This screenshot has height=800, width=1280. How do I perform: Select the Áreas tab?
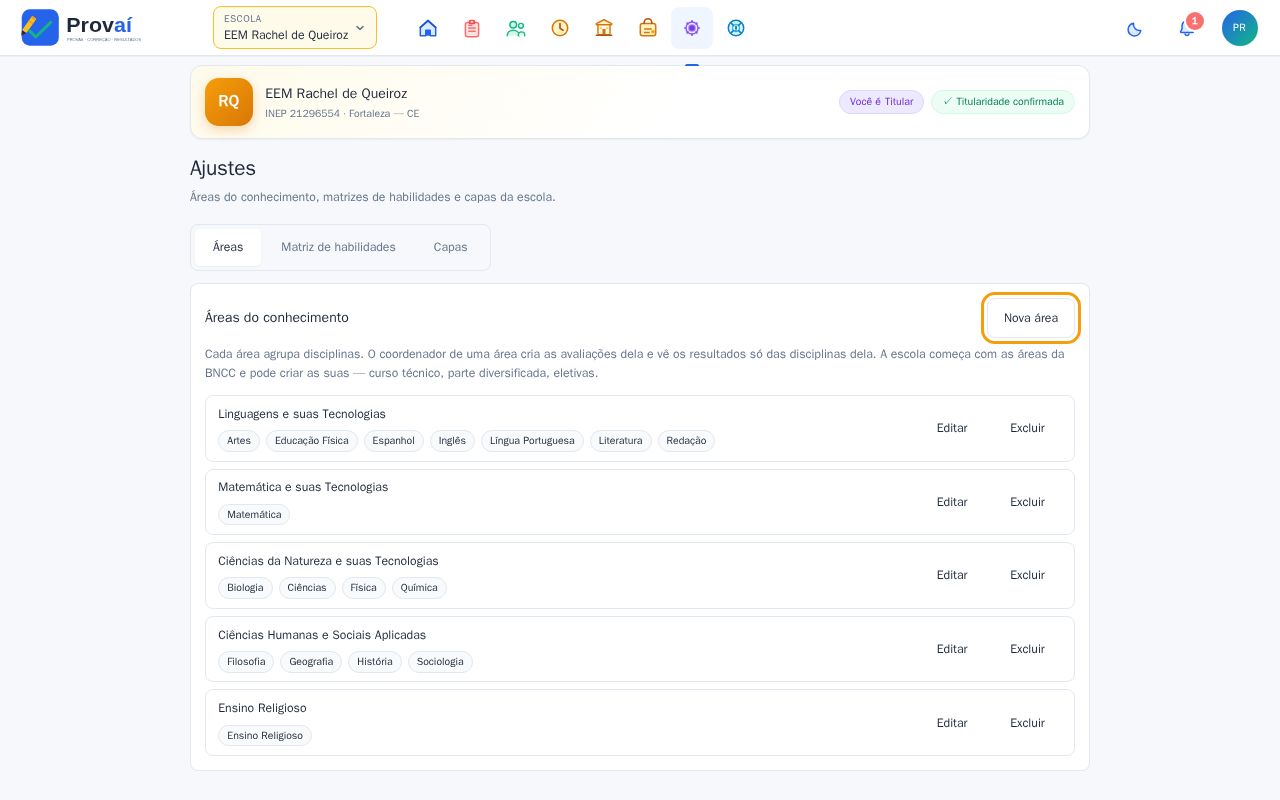coord(228,247)
